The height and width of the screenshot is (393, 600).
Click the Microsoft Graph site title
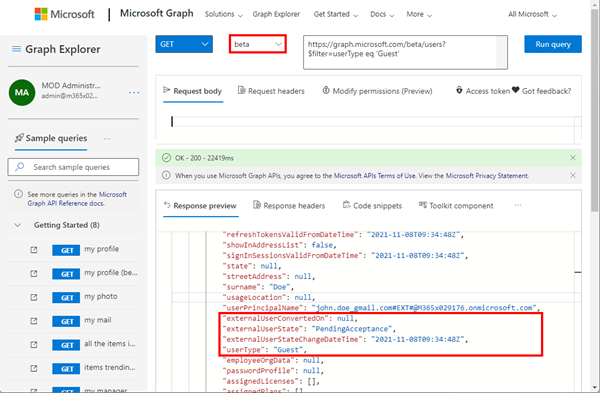pyautogui.click(x=157, y=13)
